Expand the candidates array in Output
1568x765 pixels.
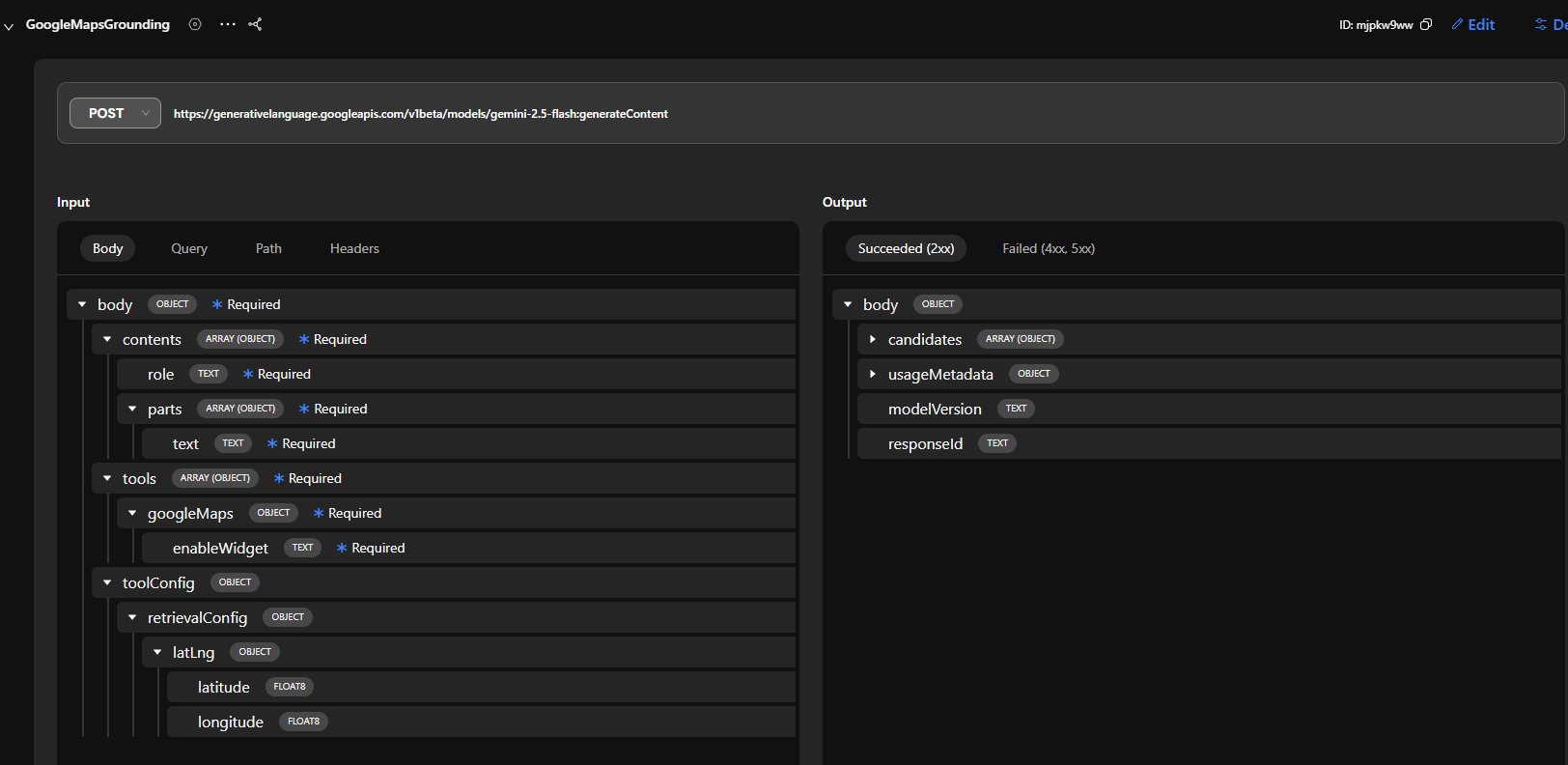[873, 339]
